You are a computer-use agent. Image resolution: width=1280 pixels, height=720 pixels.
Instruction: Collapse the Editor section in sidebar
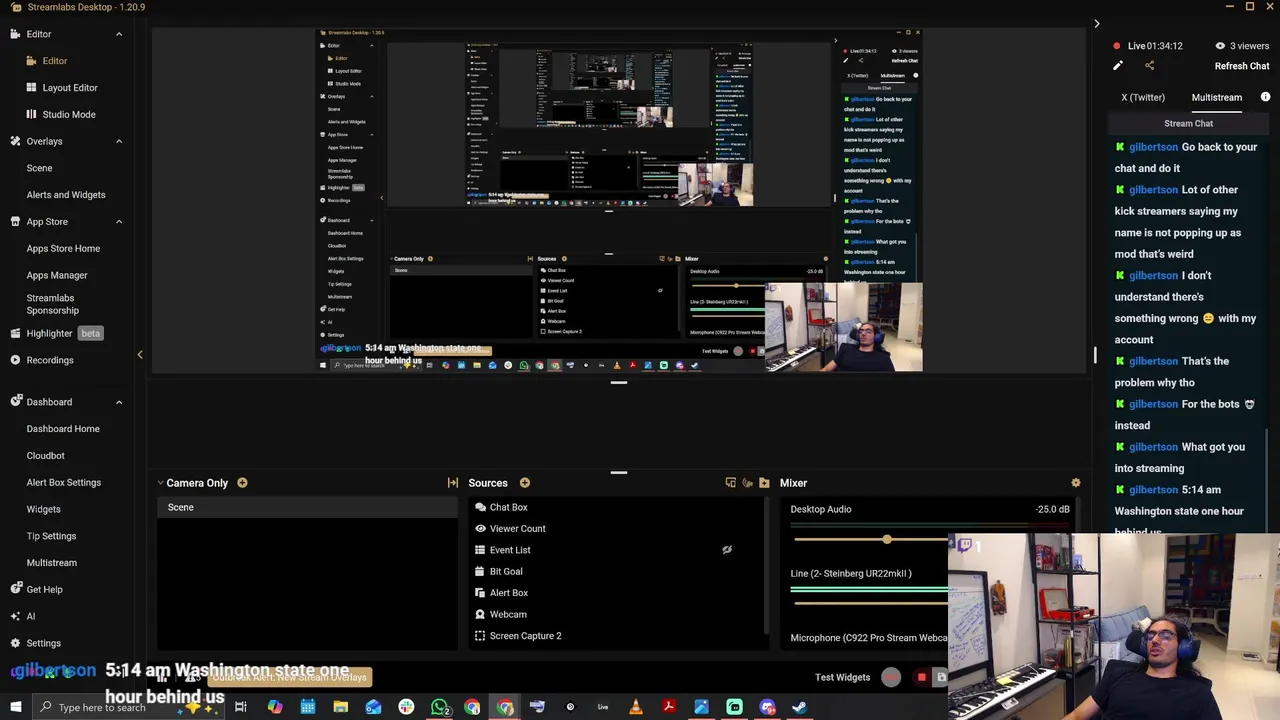pos(118,34)
